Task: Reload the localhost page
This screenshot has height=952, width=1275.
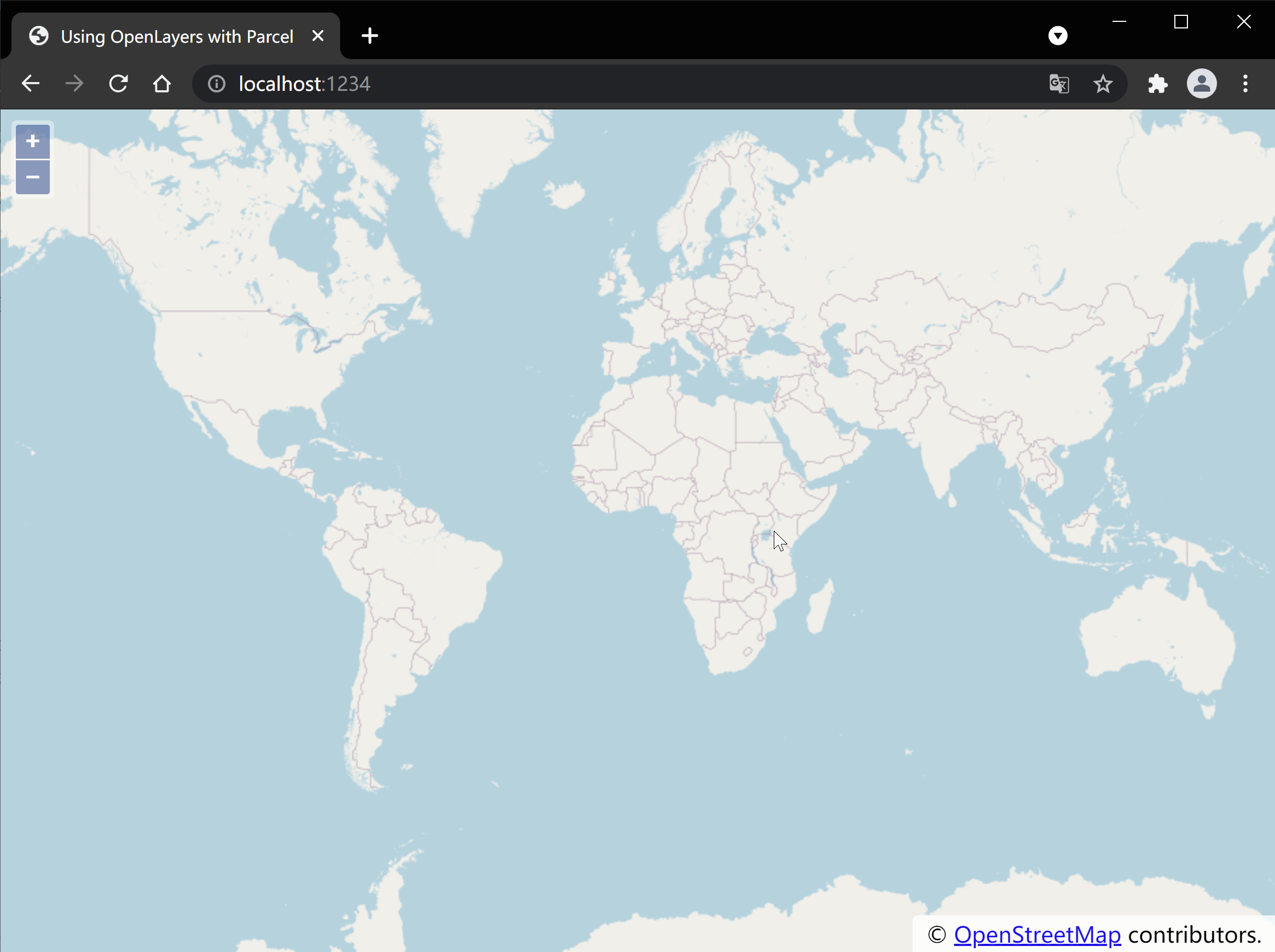Action: [x=118, y=84]
